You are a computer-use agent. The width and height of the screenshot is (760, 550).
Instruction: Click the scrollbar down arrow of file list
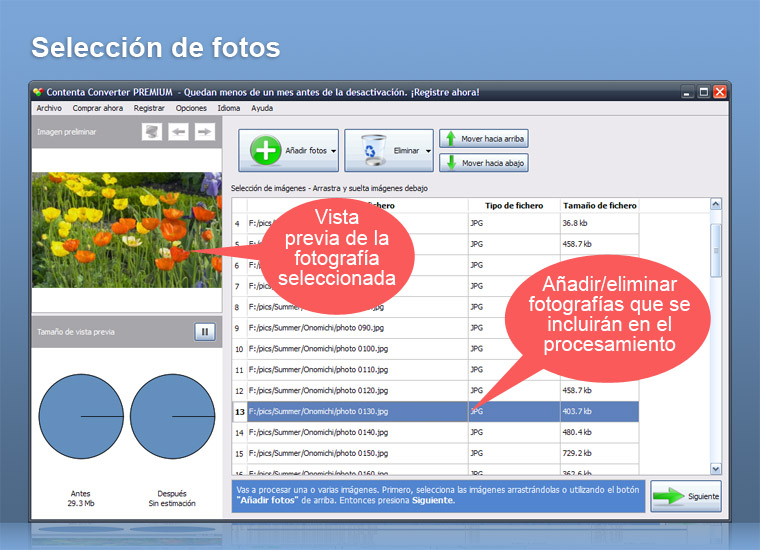coord(715,469)
